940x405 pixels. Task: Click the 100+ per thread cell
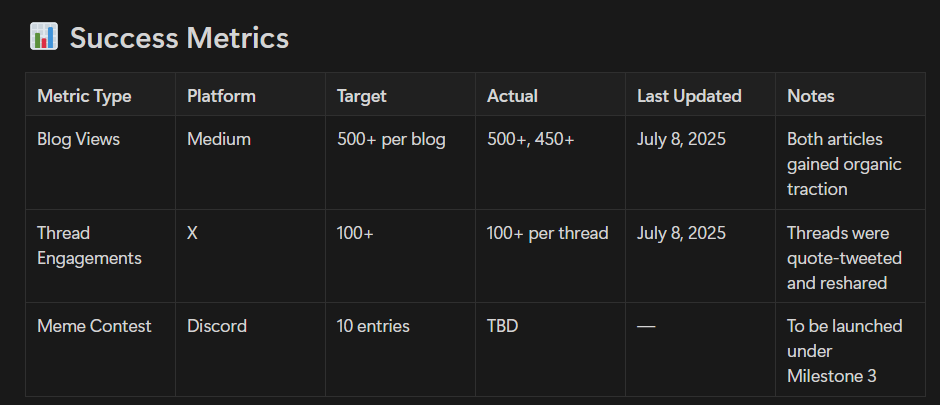[x=550, y=256]
